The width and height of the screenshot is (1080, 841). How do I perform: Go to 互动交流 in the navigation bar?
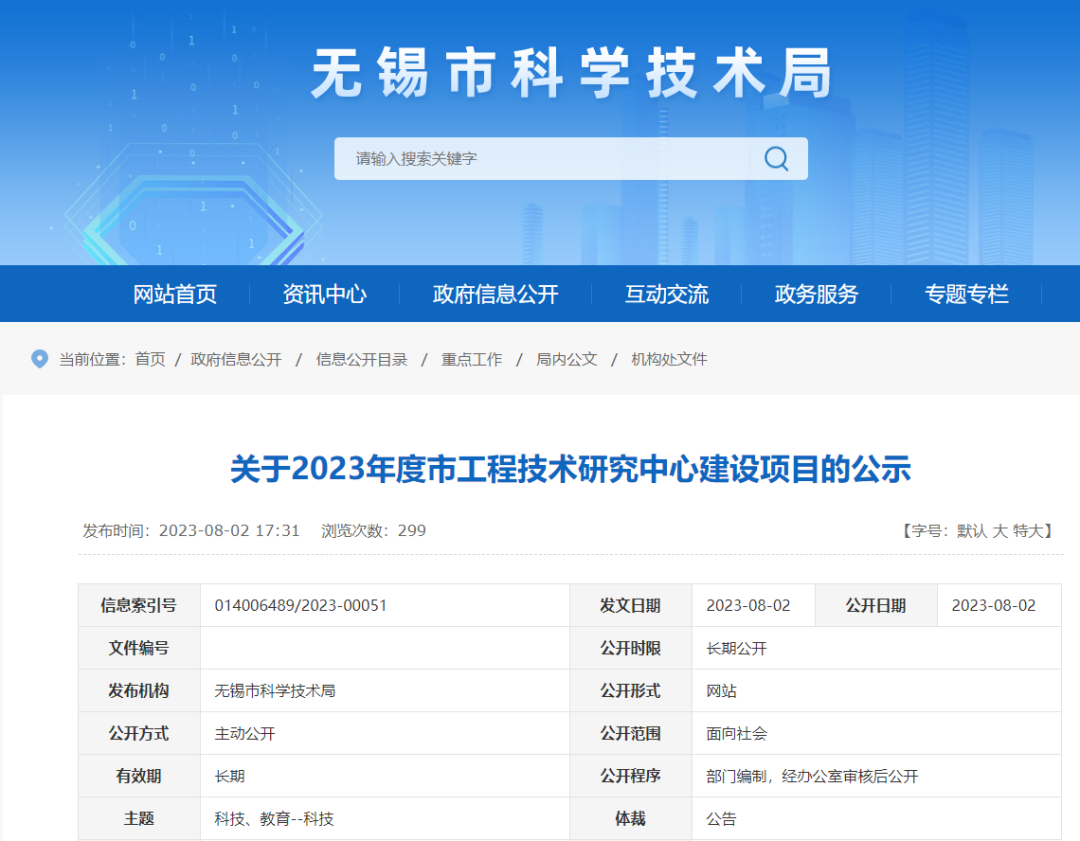pos(666,294)
